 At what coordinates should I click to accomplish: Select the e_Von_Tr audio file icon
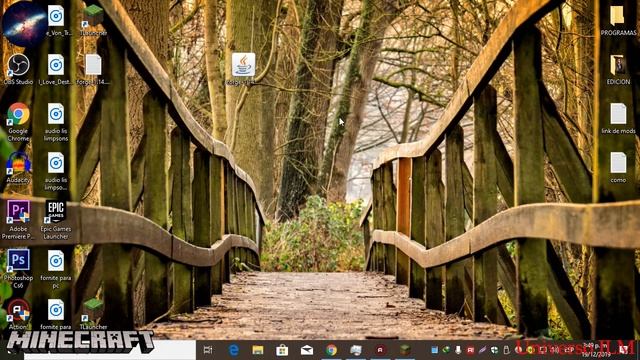[56, 20]
